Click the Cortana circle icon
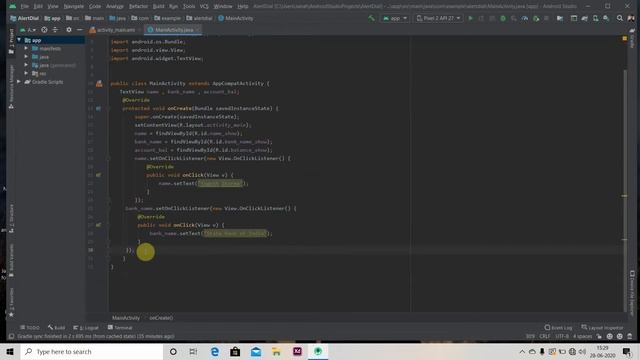Viewport: 640px width, 360px height. (173, 351)
